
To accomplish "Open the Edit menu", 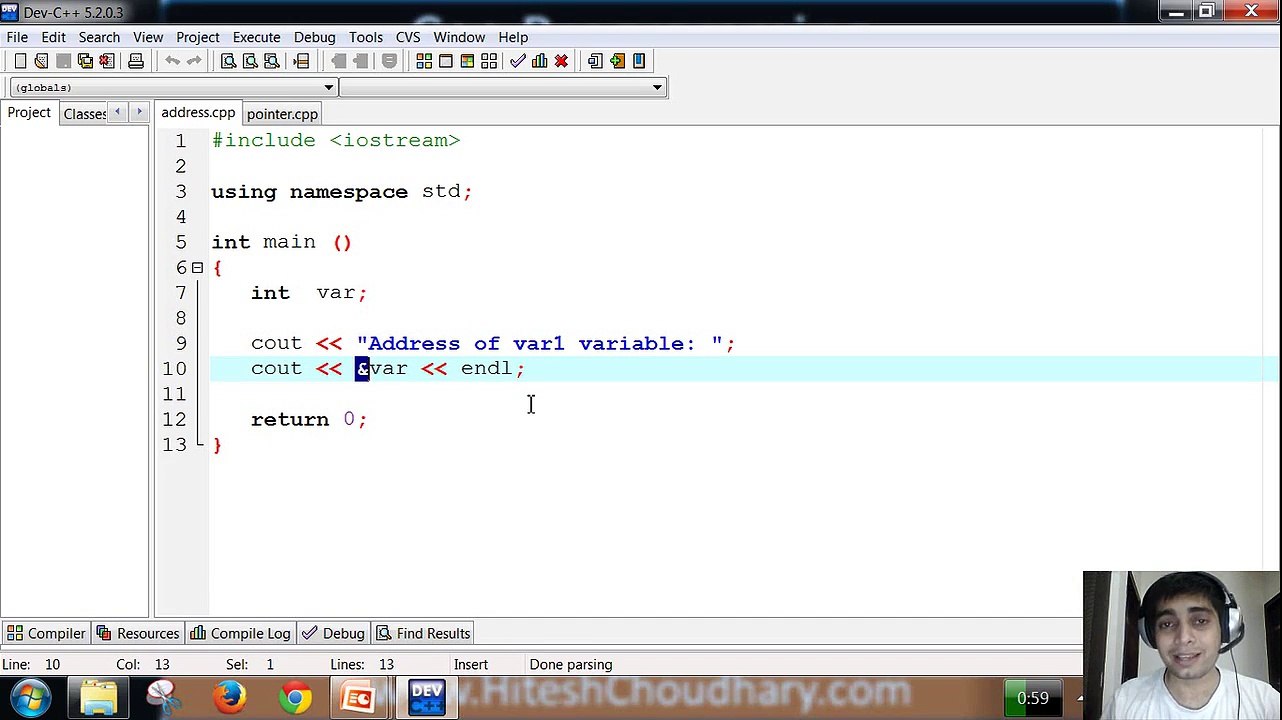I will (53, 37).
